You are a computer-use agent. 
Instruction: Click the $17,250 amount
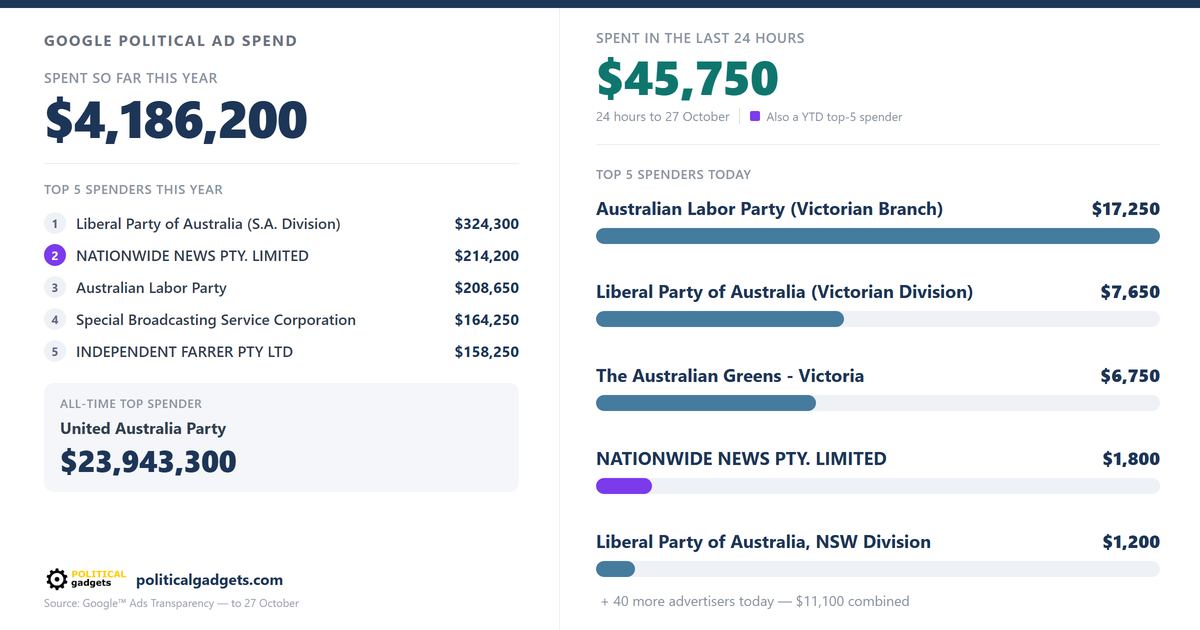[x=1126, y=209]
